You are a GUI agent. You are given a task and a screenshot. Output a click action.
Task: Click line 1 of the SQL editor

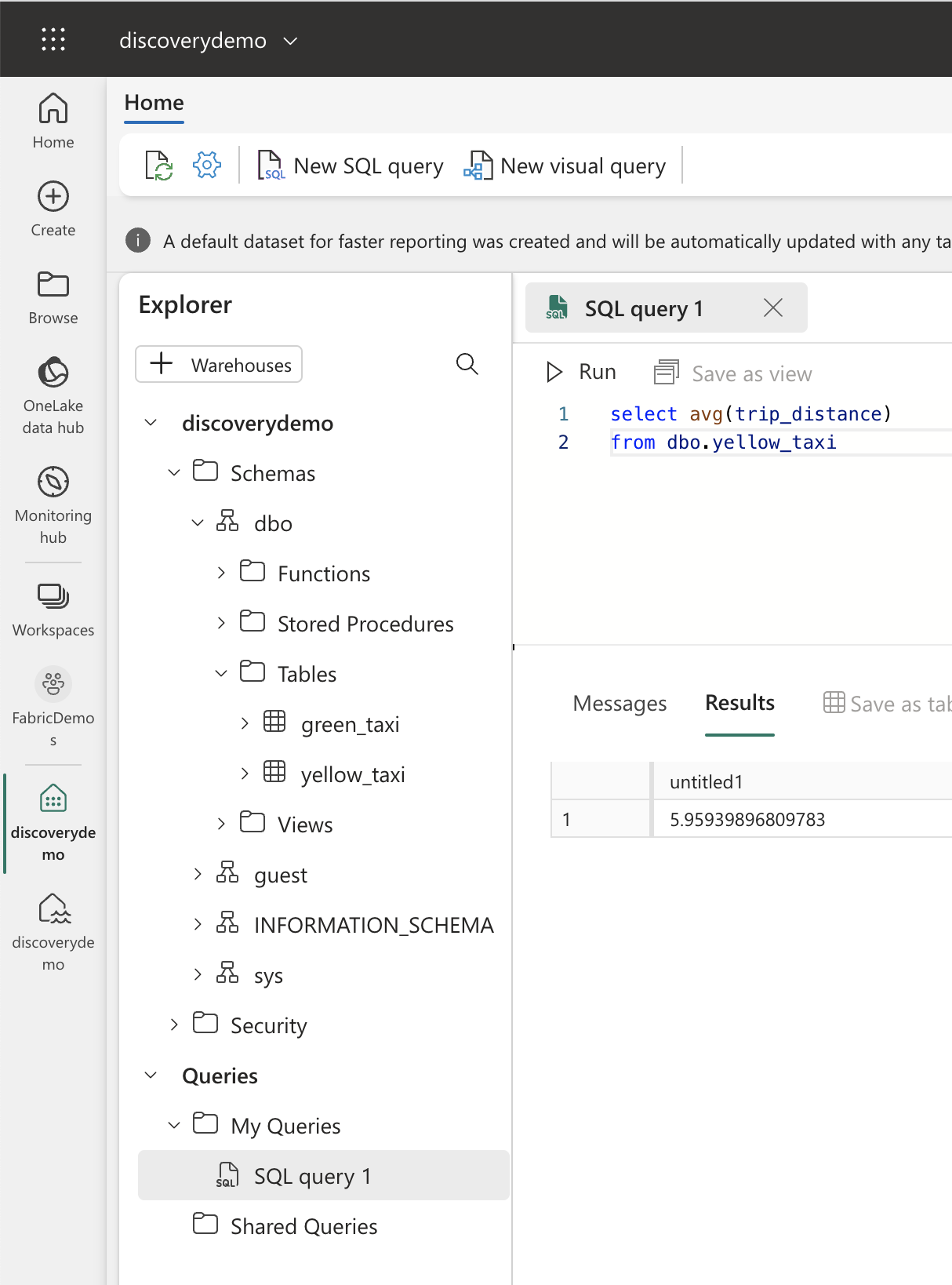pos(750,414)
